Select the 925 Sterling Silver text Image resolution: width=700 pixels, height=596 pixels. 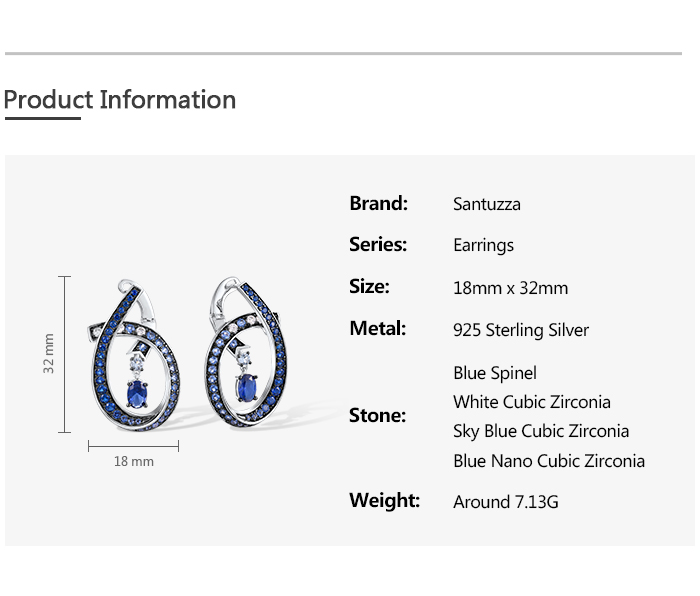(521, 330)
